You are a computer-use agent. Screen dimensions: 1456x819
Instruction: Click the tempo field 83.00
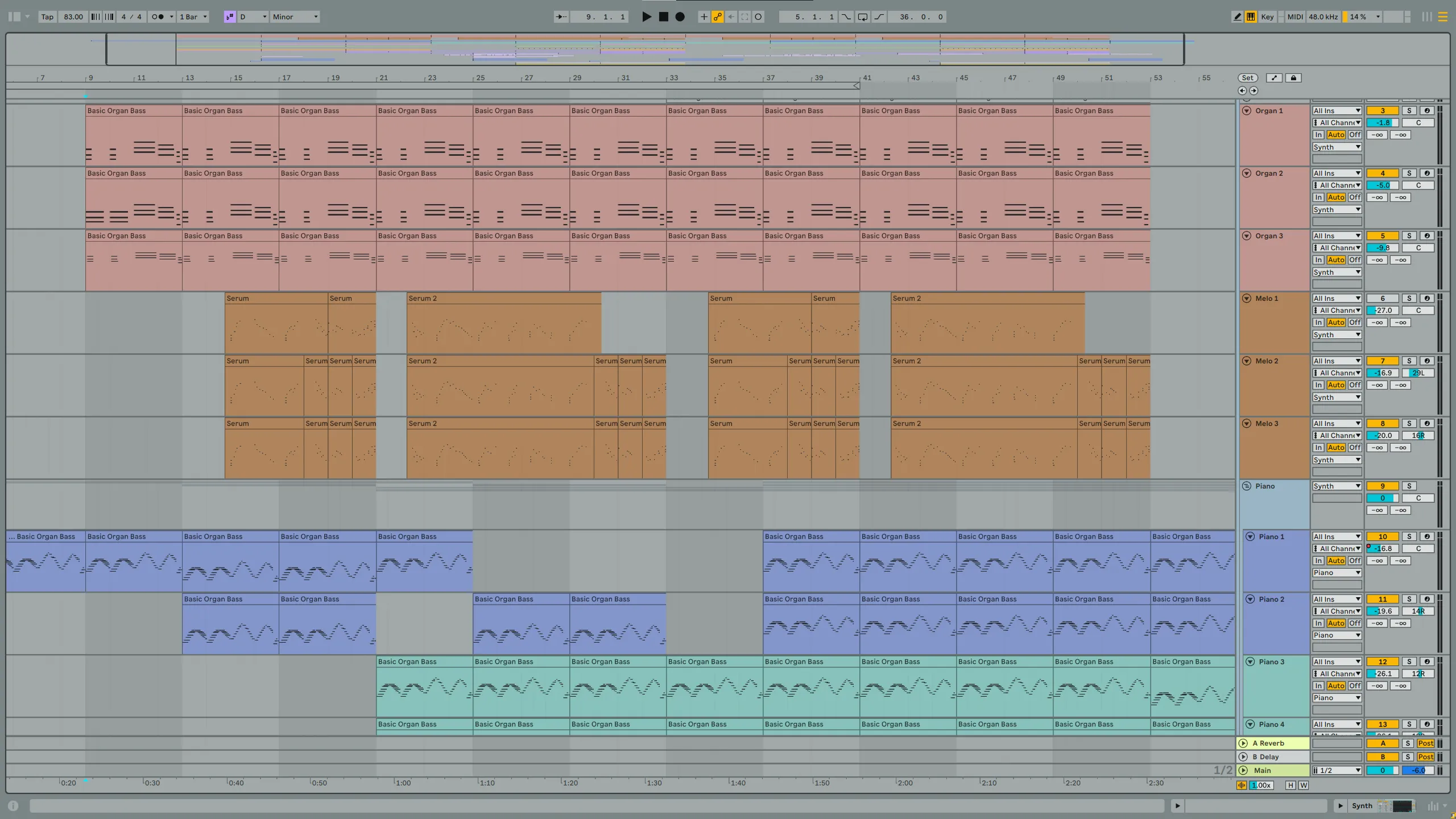tap(73, 16)
